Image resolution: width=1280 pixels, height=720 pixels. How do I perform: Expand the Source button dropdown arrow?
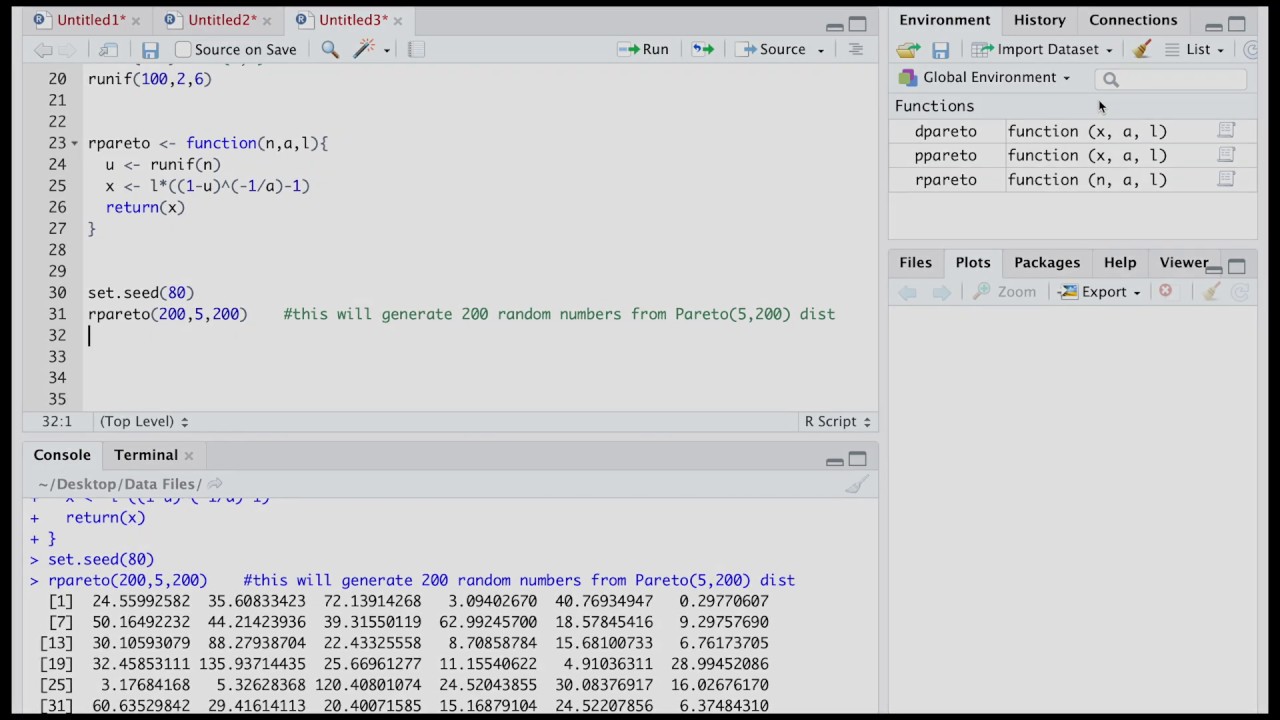(821, 50)
